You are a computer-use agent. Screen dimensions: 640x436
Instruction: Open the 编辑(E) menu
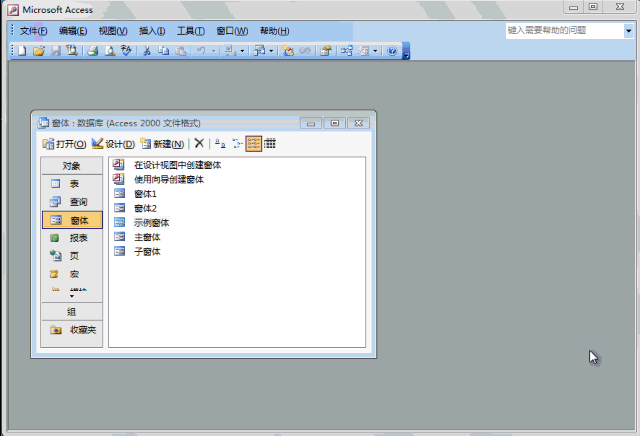point(73,31)
